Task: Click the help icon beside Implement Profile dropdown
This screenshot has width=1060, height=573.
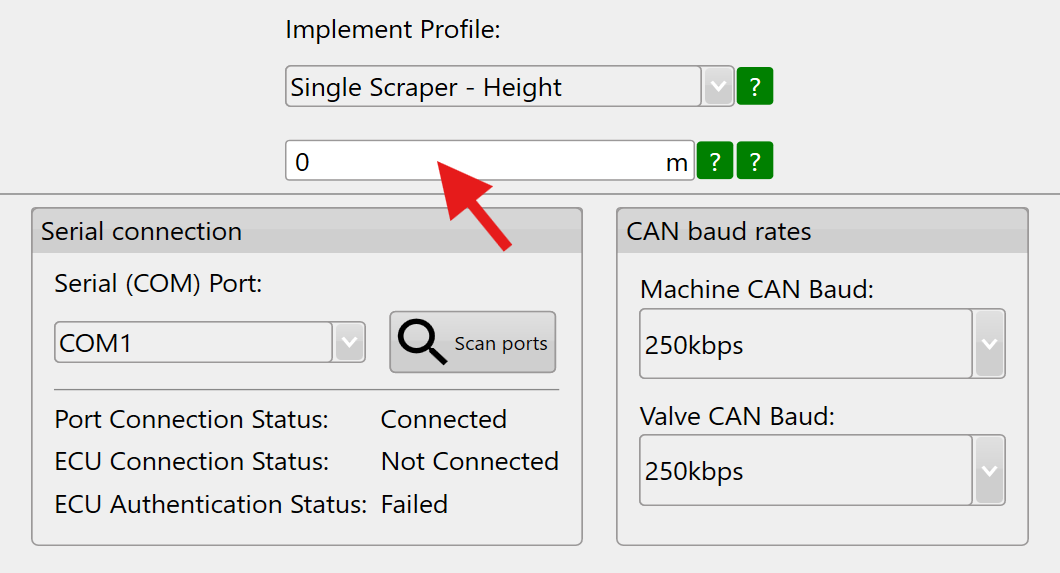Action: pyautogui.click(x=754, y=86)
